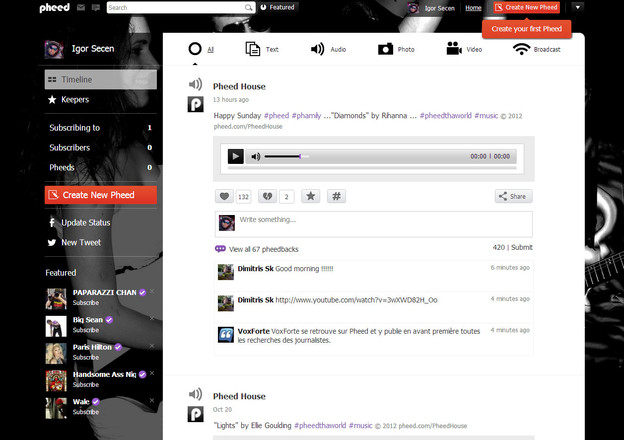
Task: Click the broken heart heartache icon
Action: pyautogui.click(x=267, y=196)
